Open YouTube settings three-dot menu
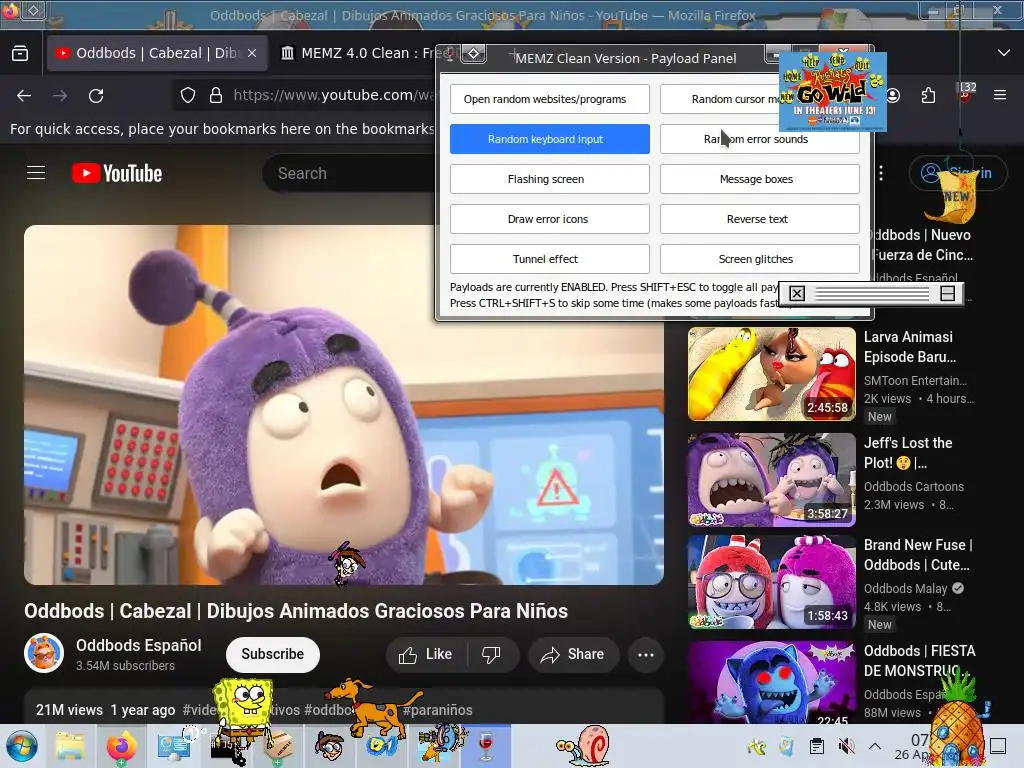 point(881,173)
